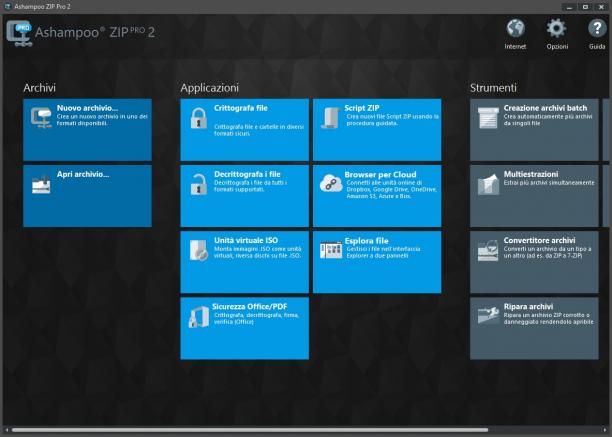Click description 'Crea un nuovo archivio in uno dei'

tap(102, 117)
